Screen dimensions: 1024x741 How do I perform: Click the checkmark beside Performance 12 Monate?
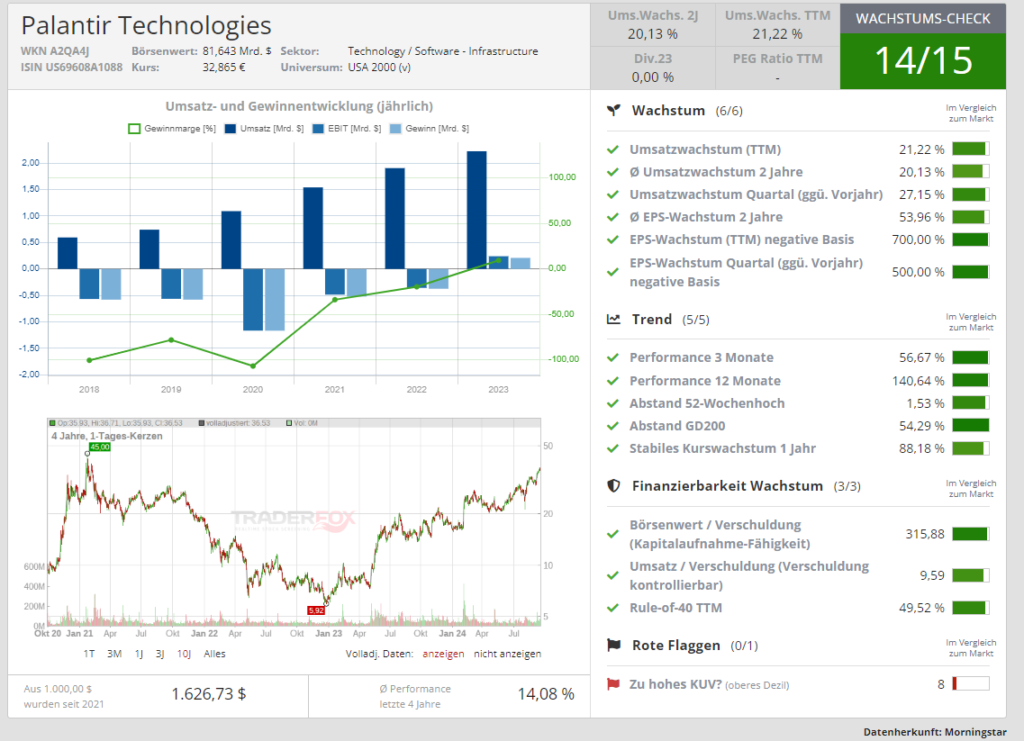click(x=612, y=381)
